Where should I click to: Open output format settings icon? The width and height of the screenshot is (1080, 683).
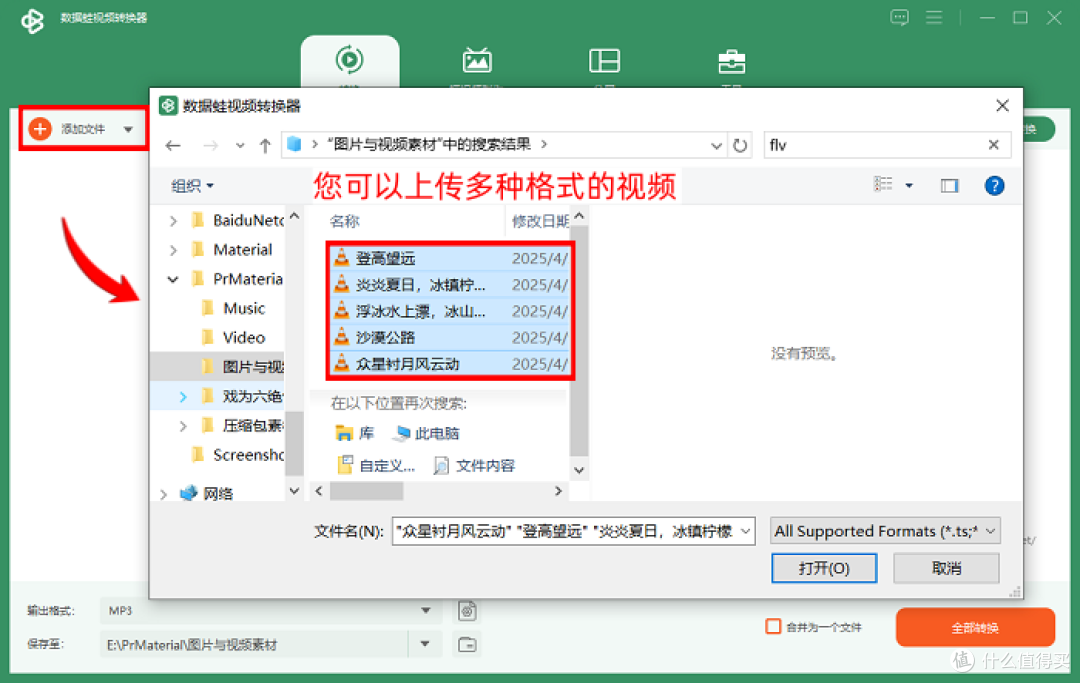point(467,611)
